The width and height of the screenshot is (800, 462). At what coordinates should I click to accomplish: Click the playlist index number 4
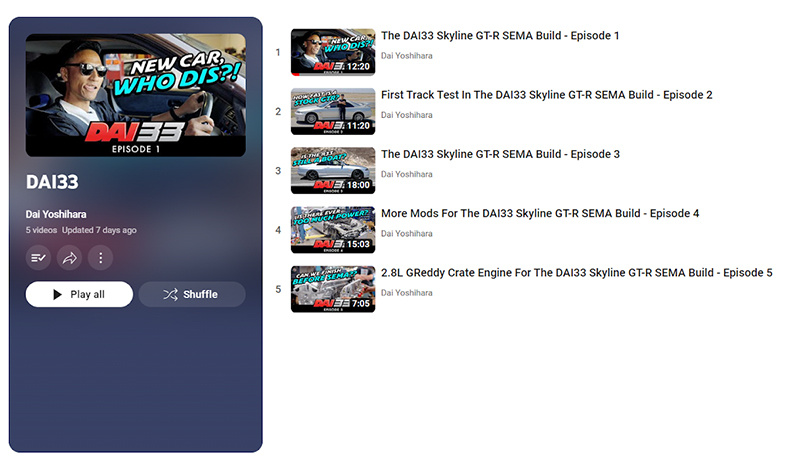pos(278,229)
